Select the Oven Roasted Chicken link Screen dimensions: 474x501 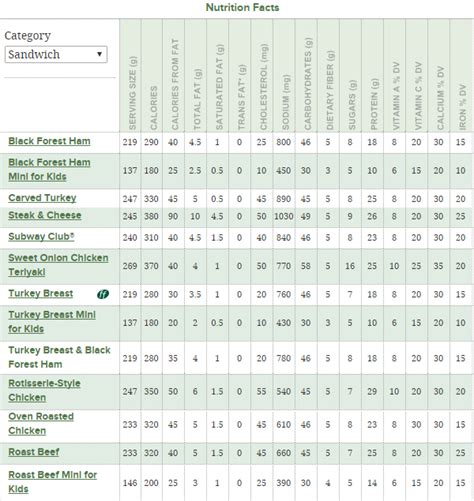pos(41,423)
